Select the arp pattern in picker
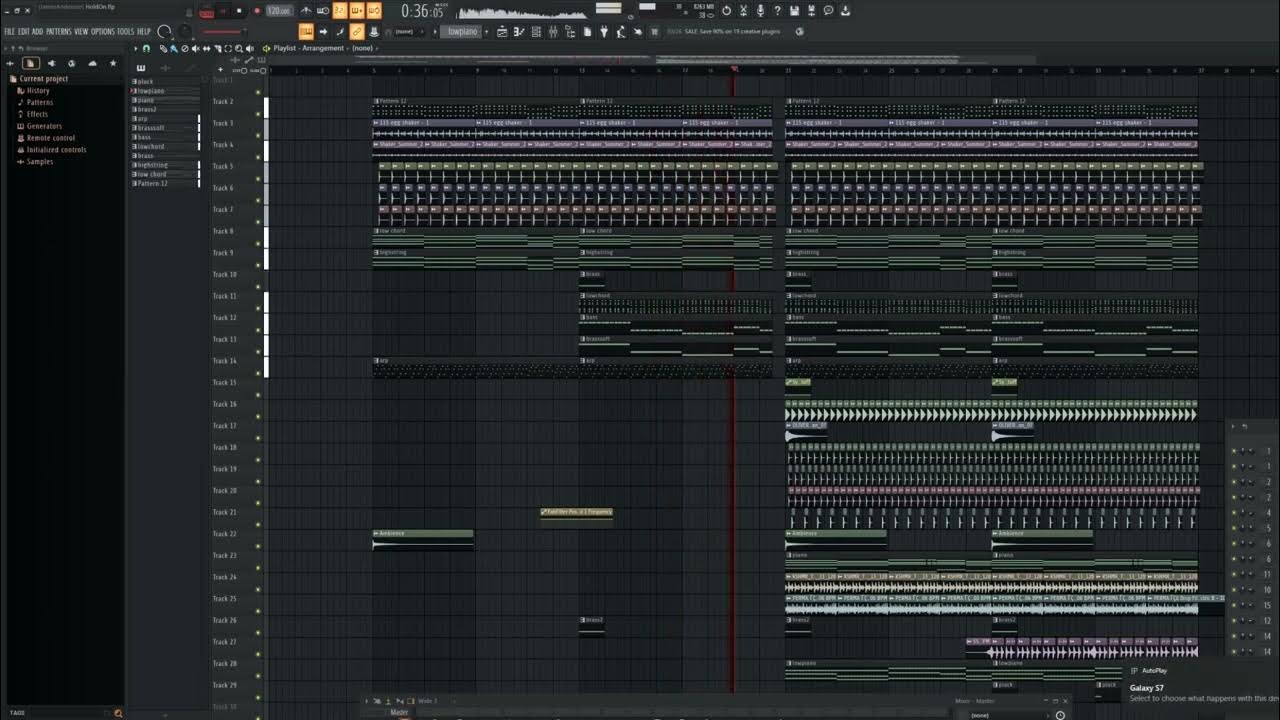Viewport: 1280px width, 720px height. 165,119
